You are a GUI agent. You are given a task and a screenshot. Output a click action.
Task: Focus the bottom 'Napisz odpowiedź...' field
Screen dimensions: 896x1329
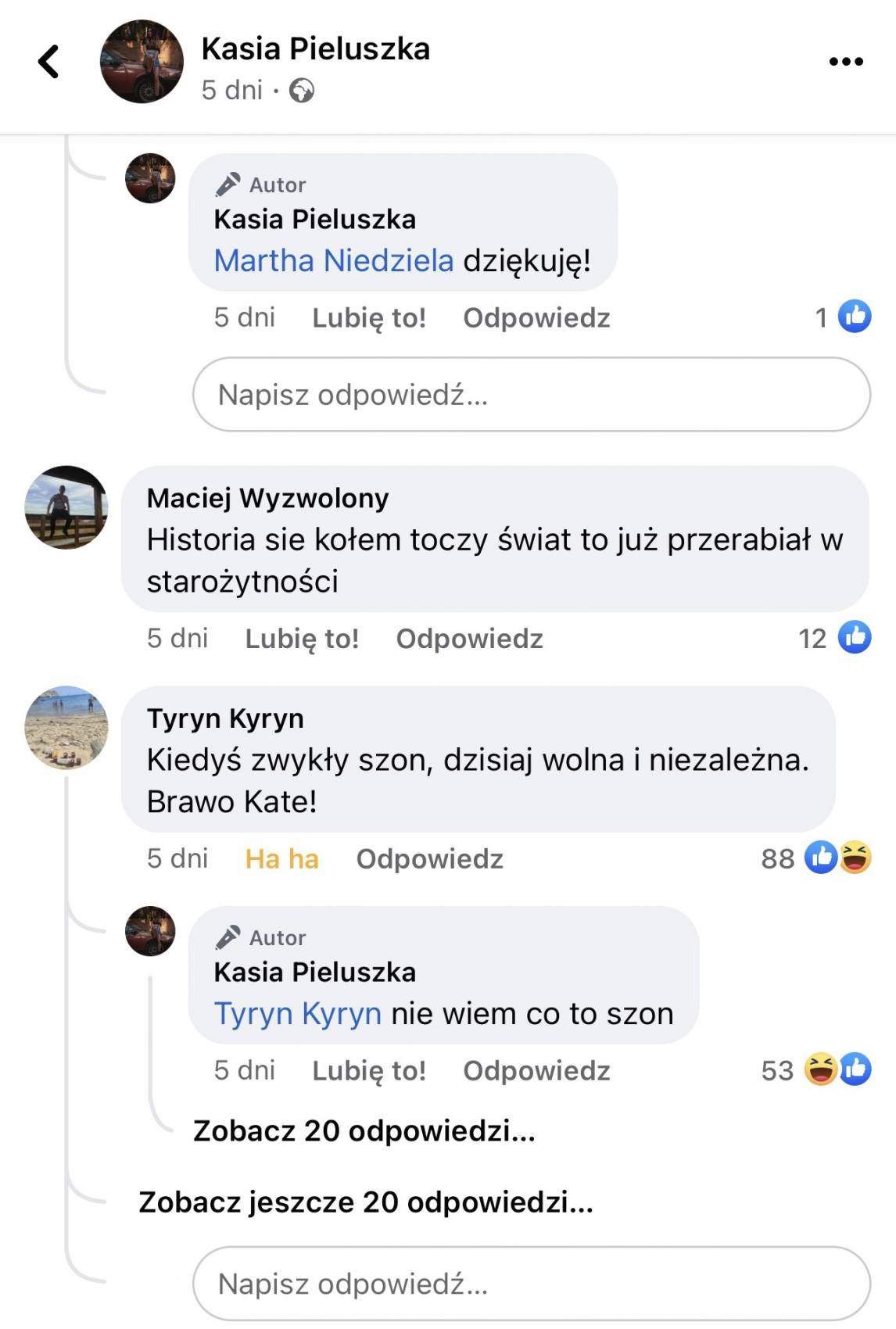pos(532,1284)
